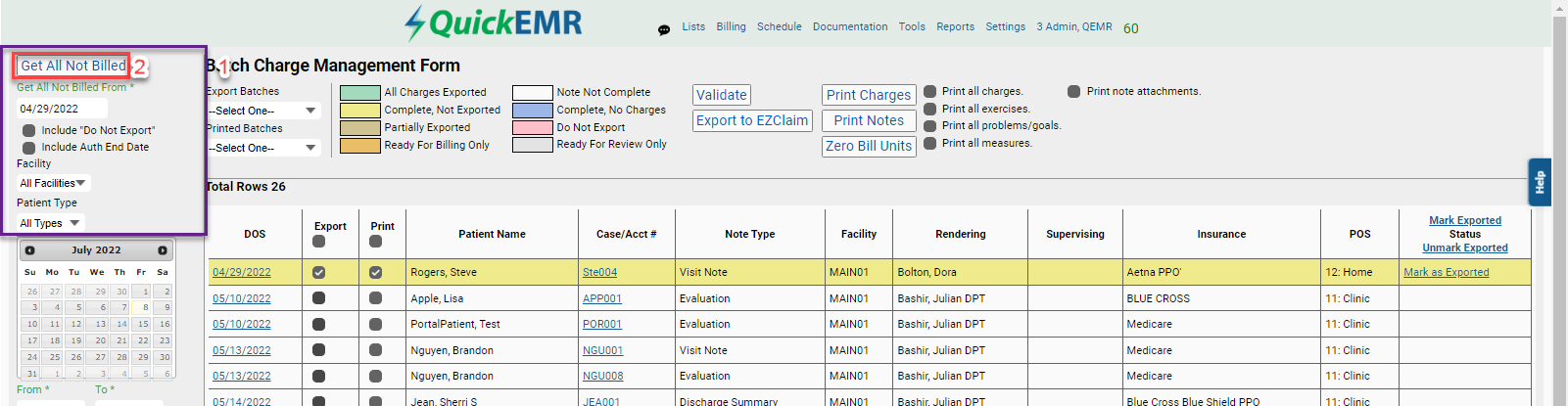Screen dimensions: 1568x406
Task: Check Print for PortalPatient, Test row
Action: coord(375,324)
